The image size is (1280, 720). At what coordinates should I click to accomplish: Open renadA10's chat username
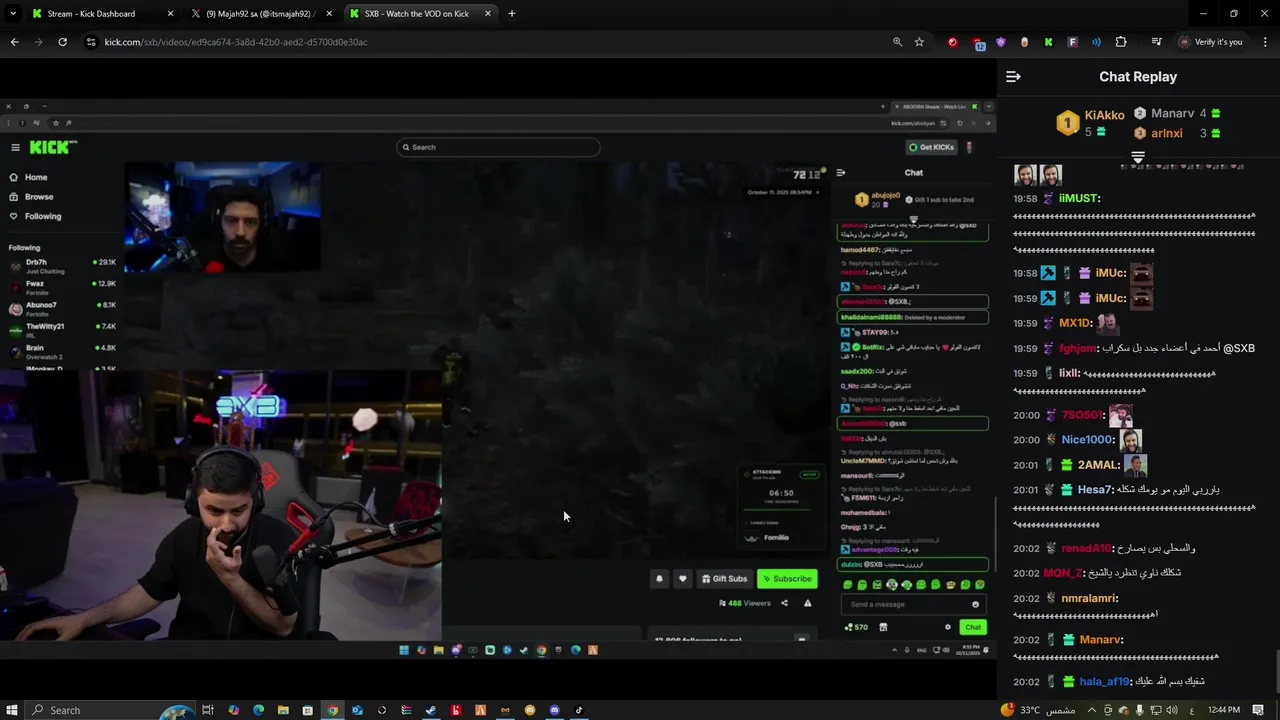coord(1087,549)
